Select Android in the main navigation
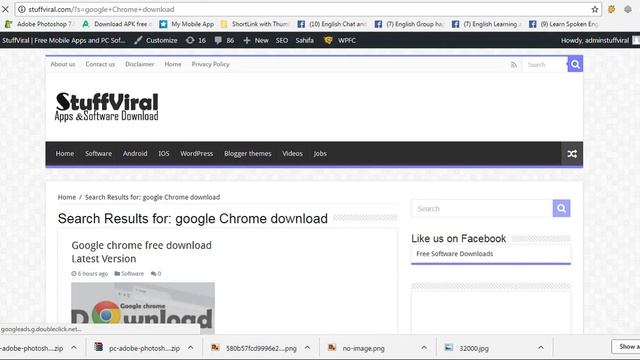The image size is (640, 360). click(x=135, y=153)
